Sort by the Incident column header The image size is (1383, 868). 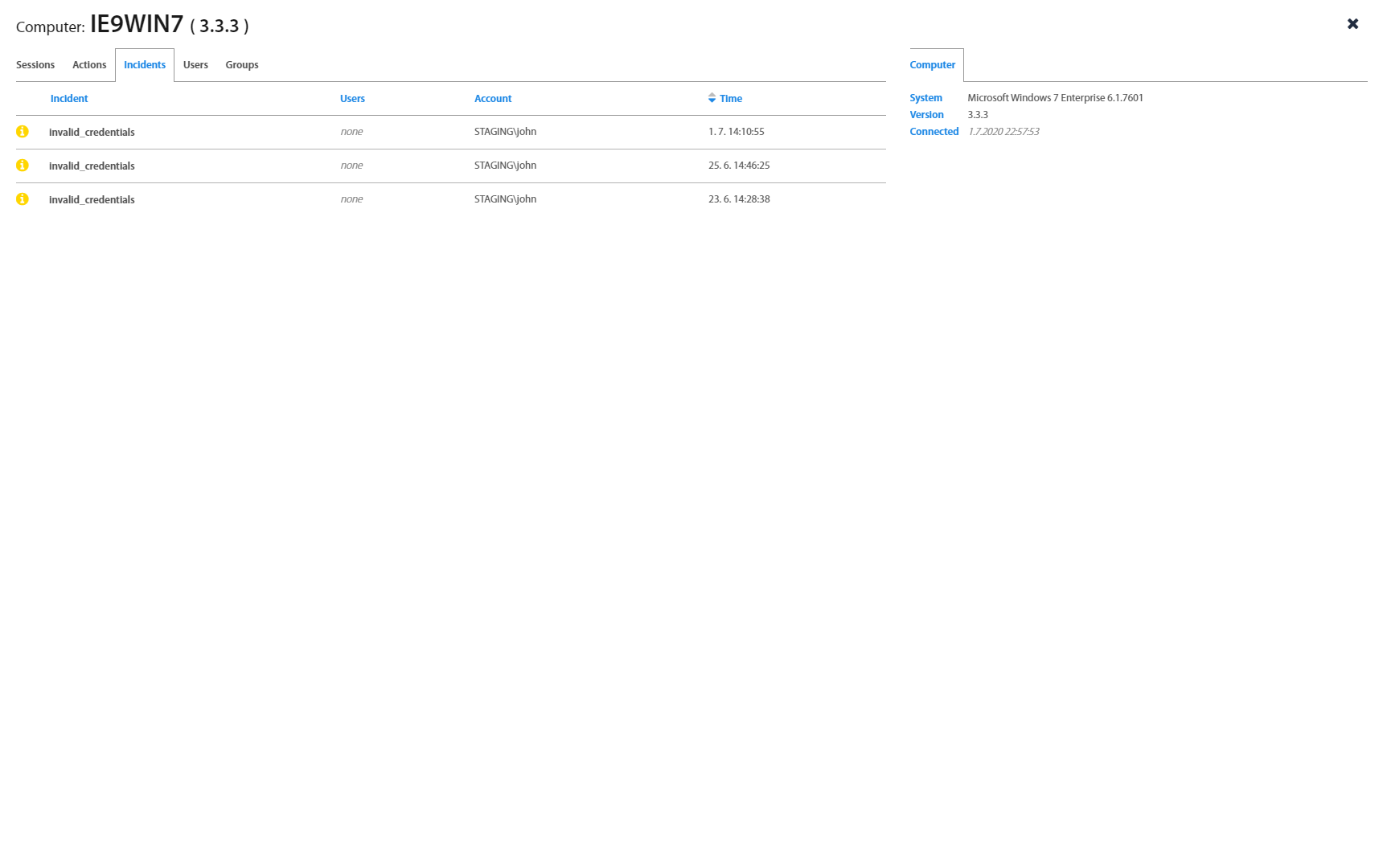(69, 99)
